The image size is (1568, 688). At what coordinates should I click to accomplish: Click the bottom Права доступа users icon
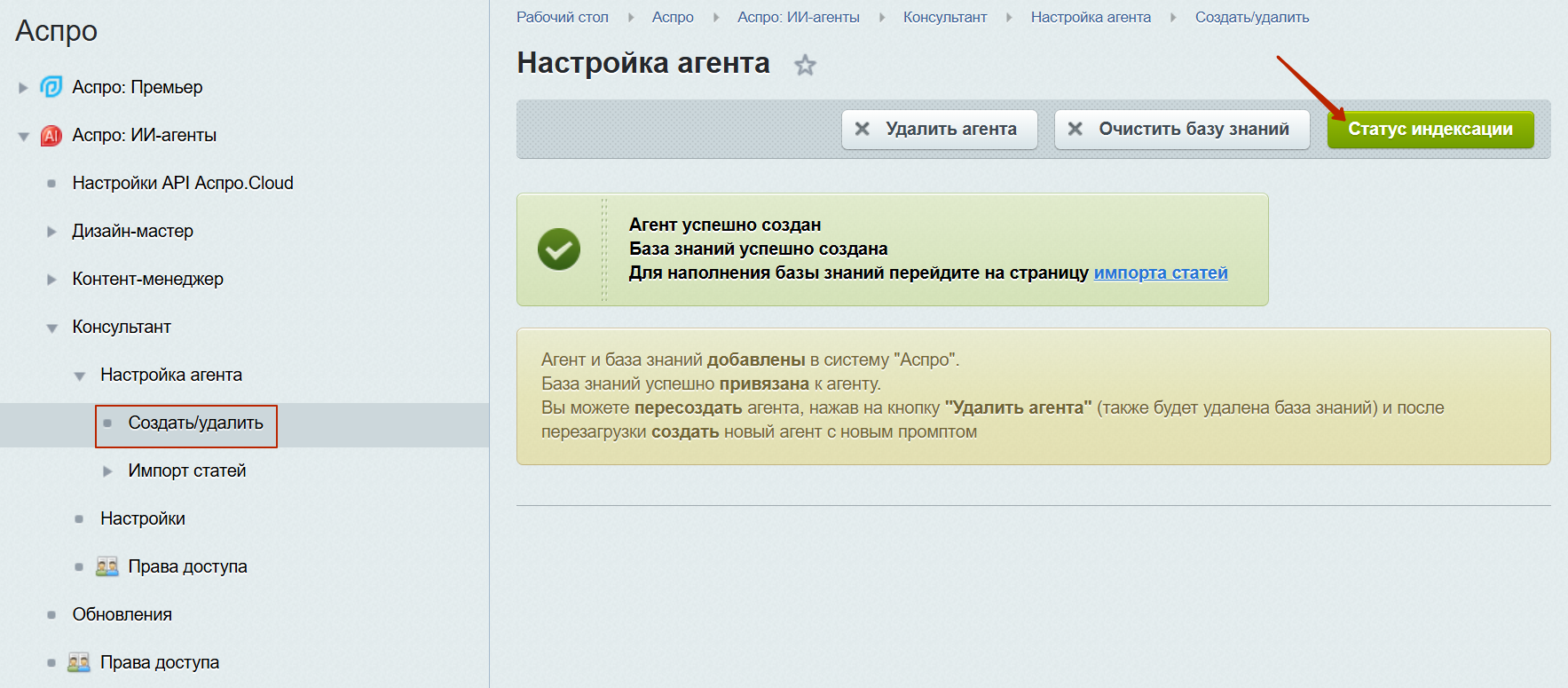click(x=79, y=662)
